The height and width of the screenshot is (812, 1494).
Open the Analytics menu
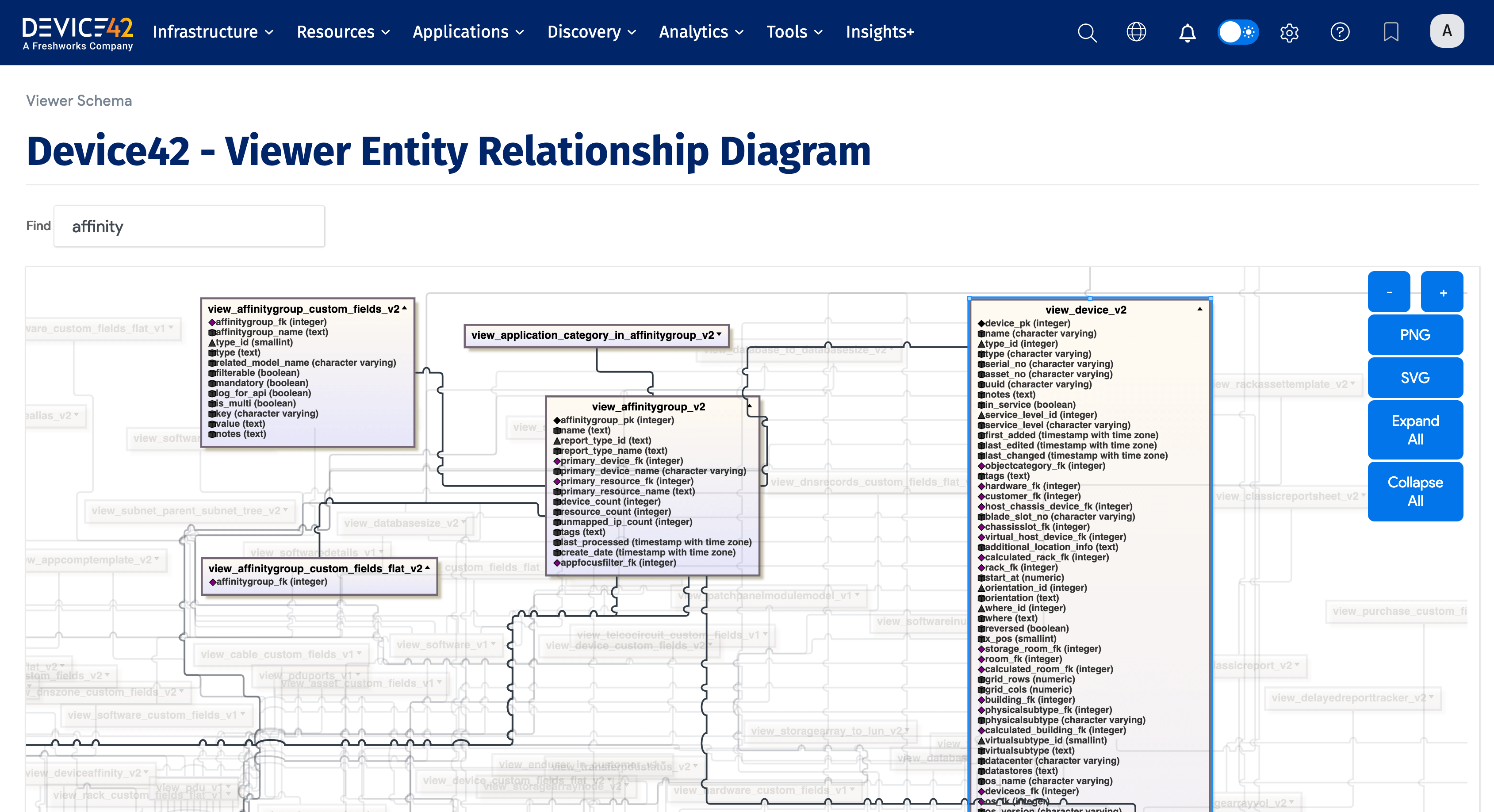pos(701,32)
